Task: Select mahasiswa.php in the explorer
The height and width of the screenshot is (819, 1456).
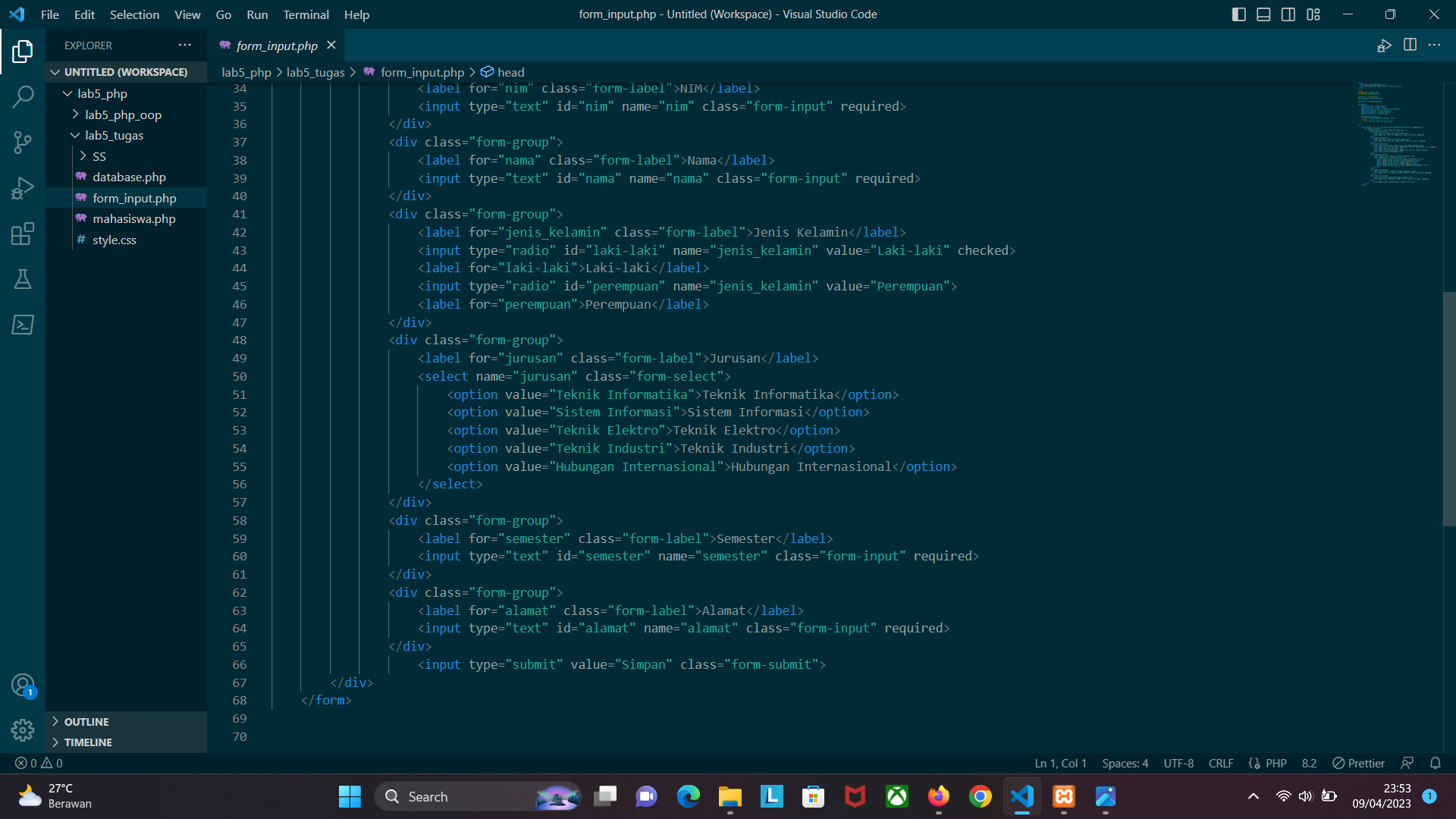Action: (x=133, y=218)
